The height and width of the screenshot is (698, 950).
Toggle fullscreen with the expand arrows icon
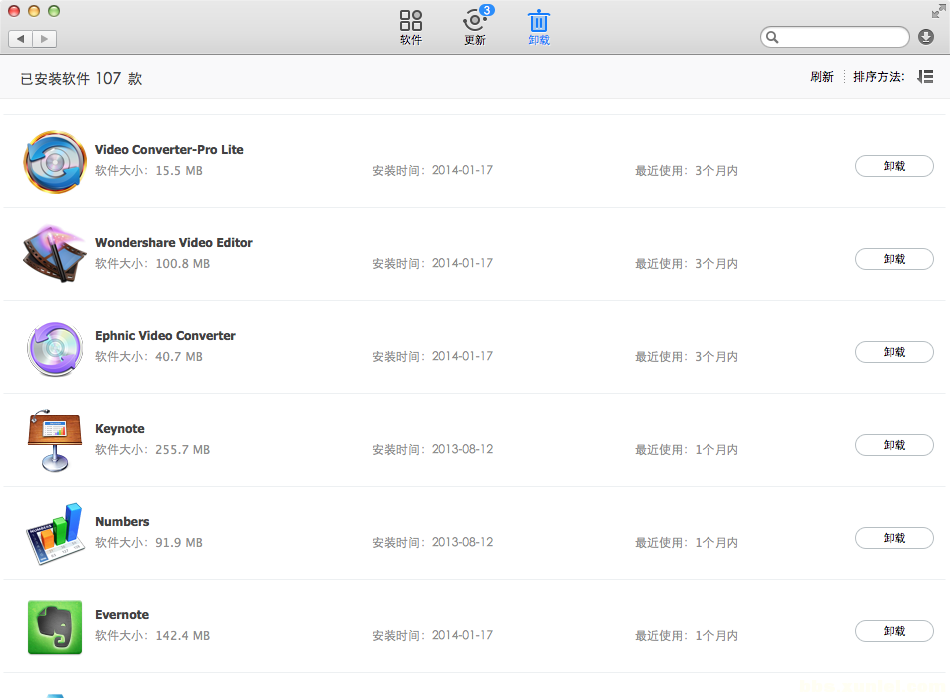pos(938,11)
